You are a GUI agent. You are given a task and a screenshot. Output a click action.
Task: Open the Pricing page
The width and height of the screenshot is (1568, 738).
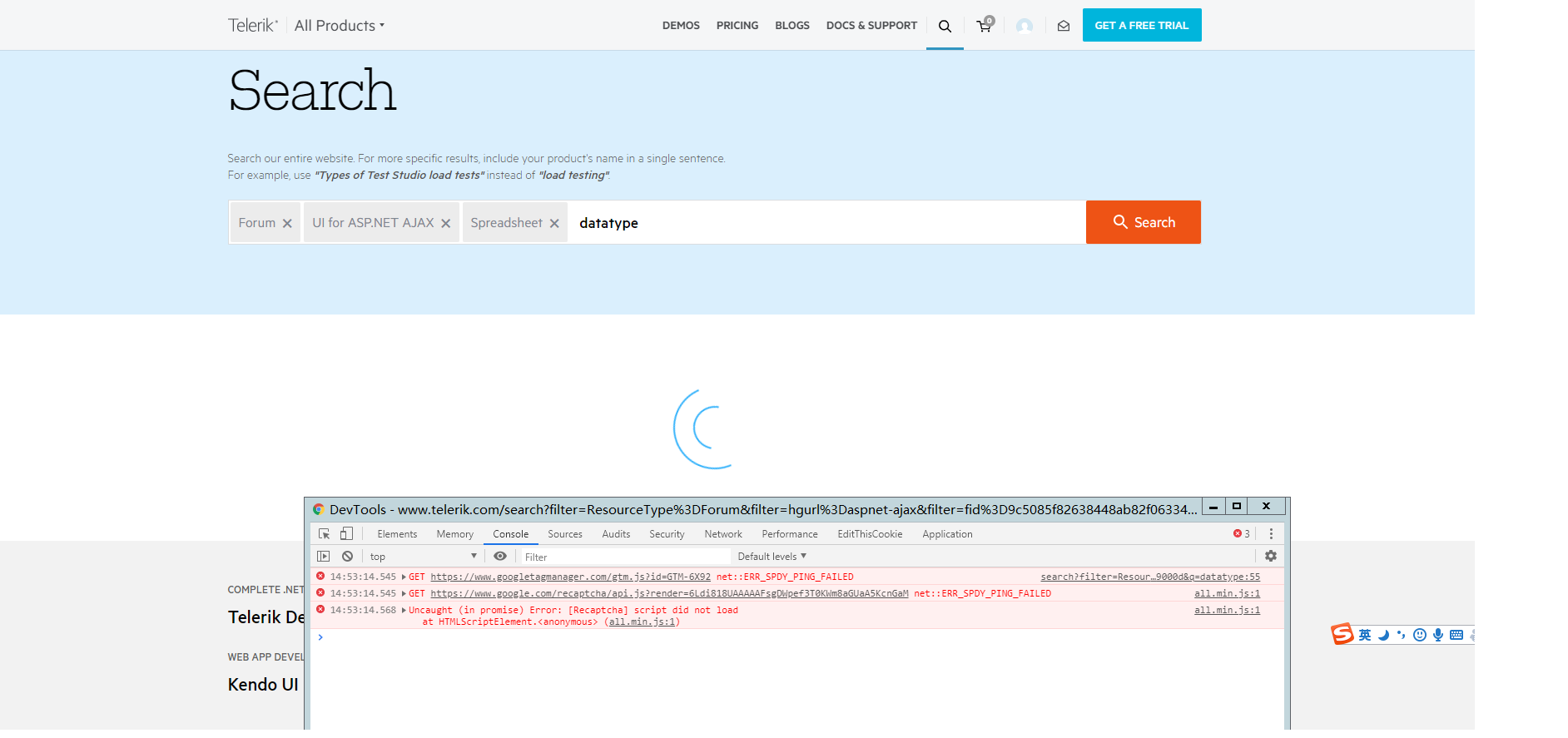tap(737, 26)
